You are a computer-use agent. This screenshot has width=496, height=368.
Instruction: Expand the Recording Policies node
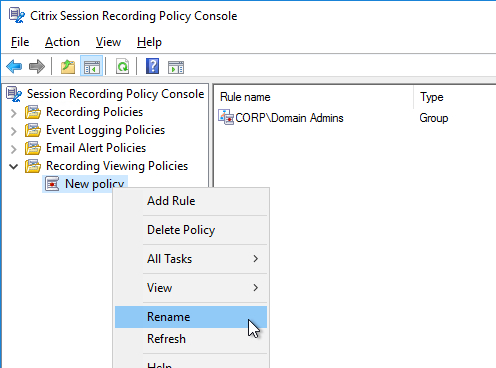coord(13,113)
